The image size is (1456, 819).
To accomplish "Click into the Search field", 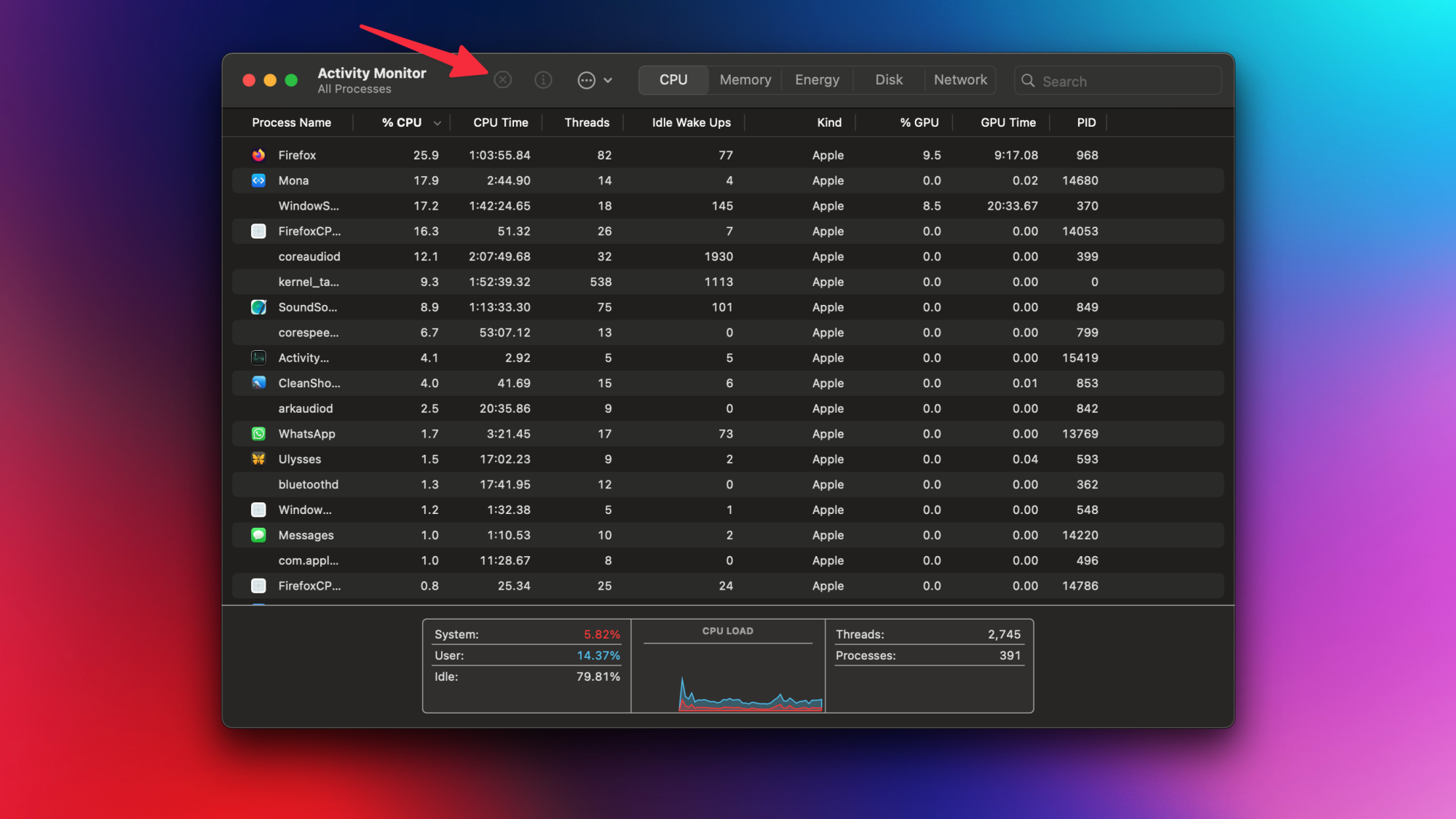I will click(1117, 81).
